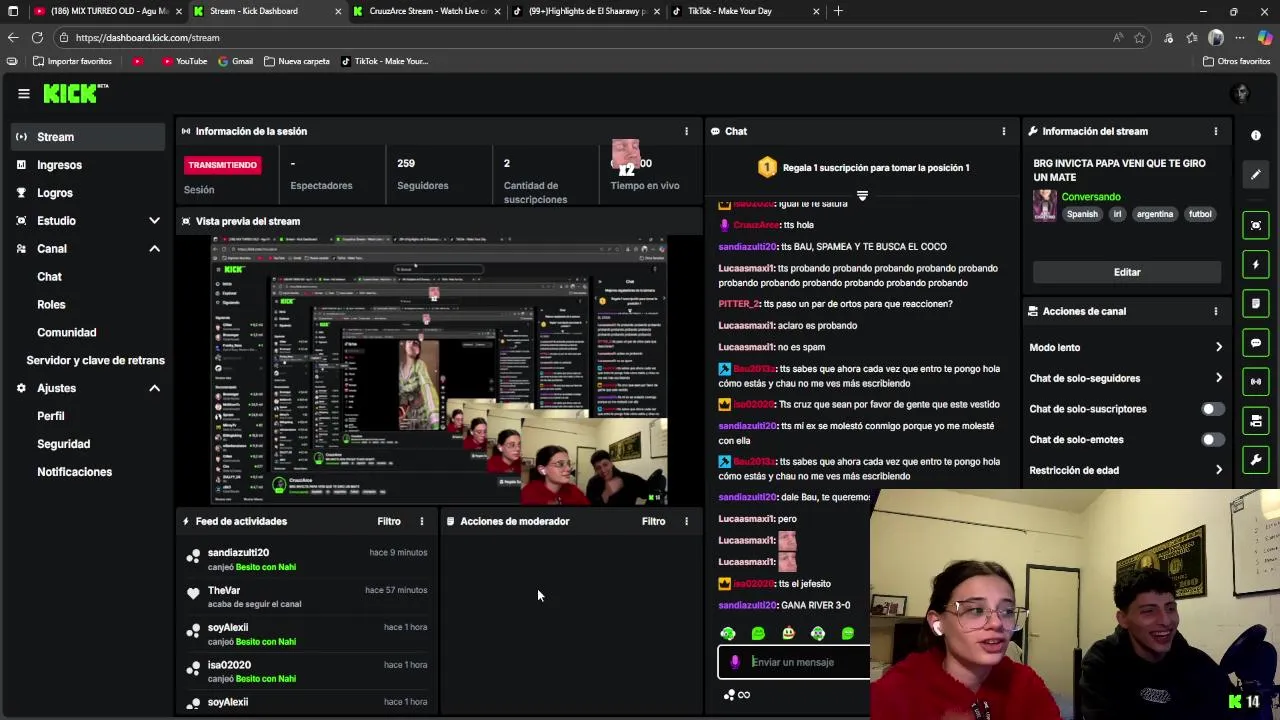Viewport: 1280px width, 720px height.
Task: Click the lightning bolt icon in sidebar
Action: (1256, 264)
